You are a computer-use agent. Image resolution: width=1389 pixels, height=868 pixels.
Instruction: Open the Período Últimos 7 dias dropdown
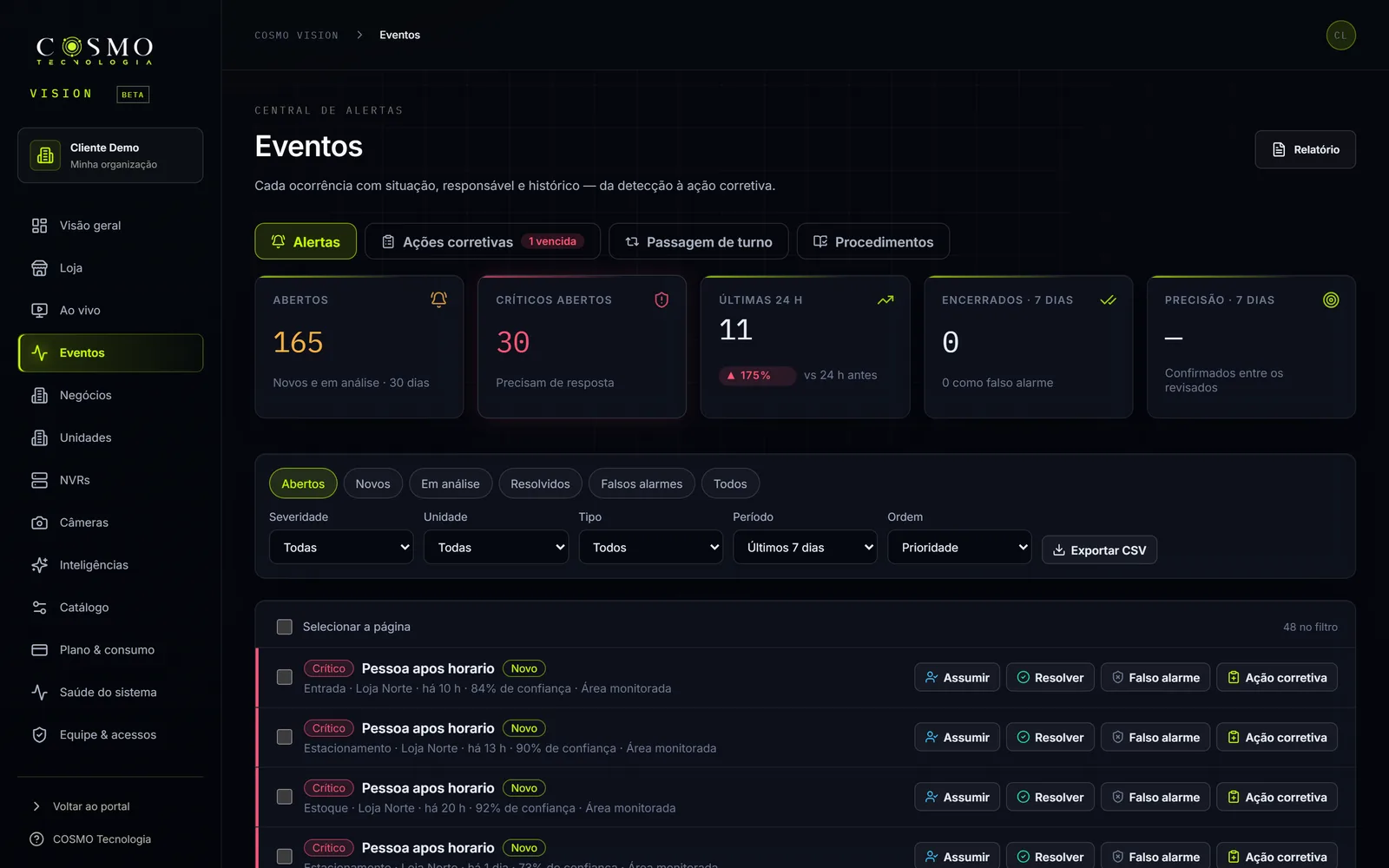(x=805, y=548)
